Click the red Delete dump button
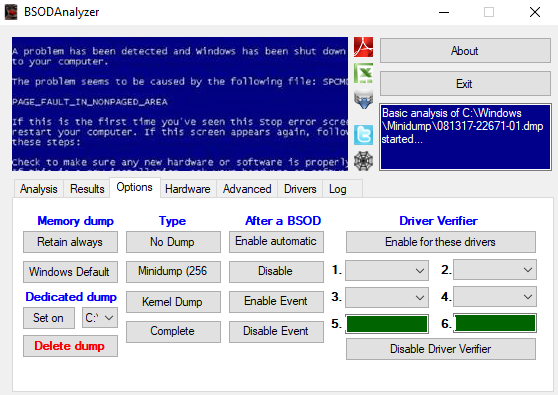 70,346
